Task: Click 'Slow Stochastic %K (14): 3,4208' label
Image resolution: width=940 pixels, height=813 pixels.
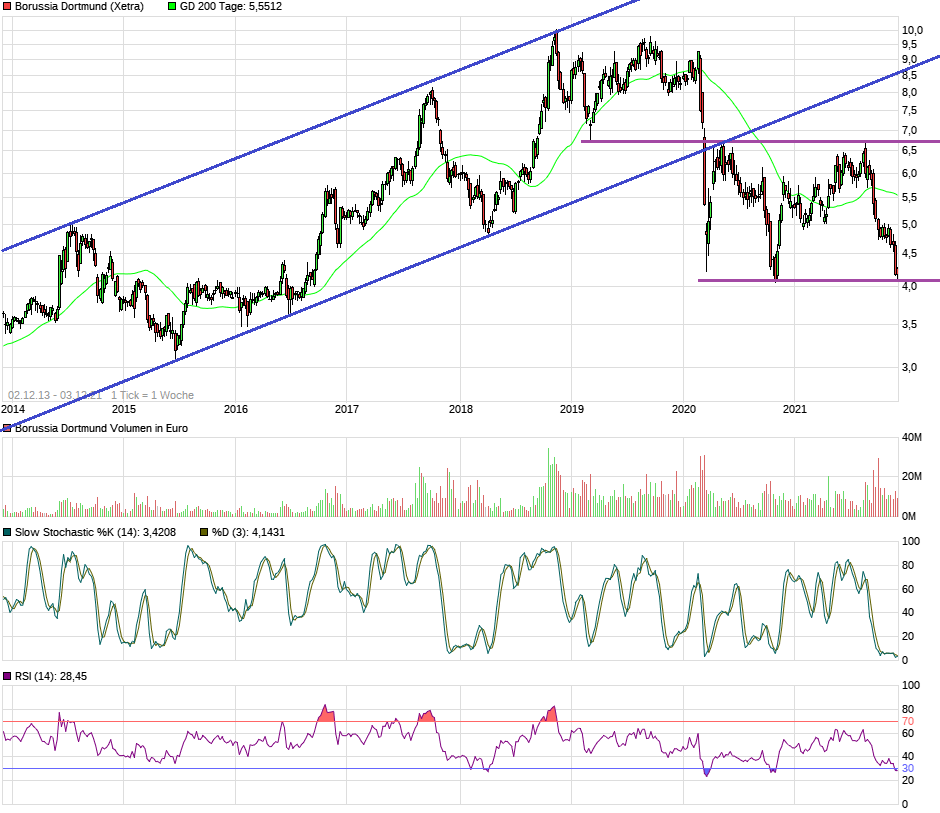Action: pos(95,532)
